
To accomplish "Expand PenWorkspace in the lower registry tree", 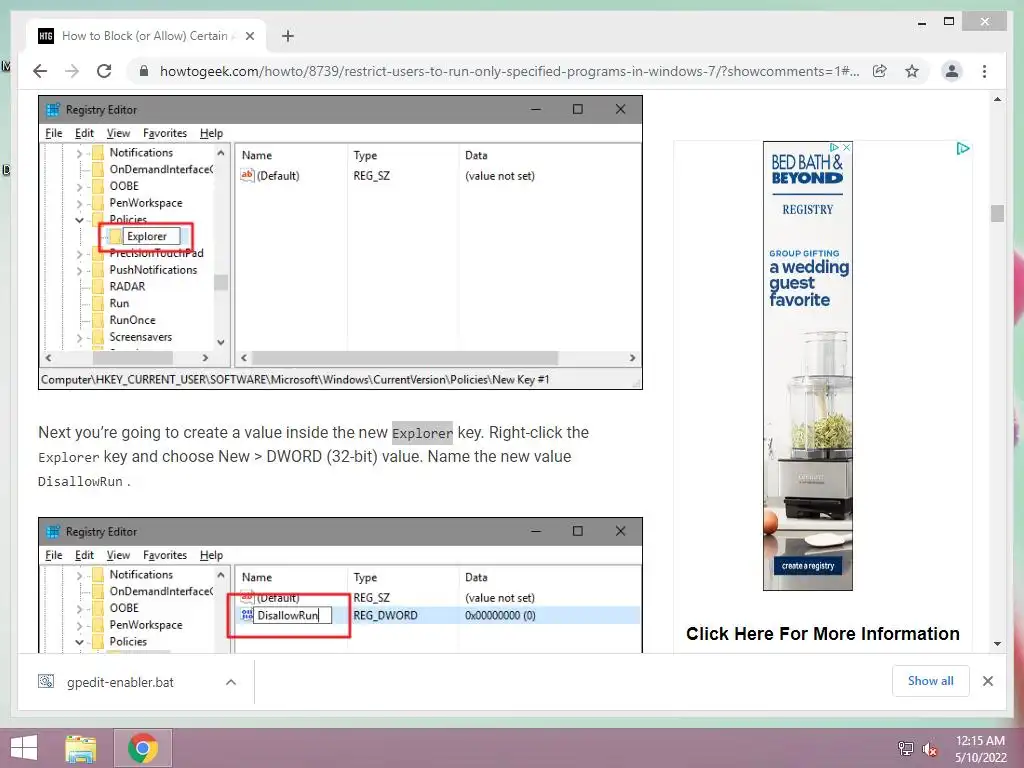I will [x=79, y=626].
